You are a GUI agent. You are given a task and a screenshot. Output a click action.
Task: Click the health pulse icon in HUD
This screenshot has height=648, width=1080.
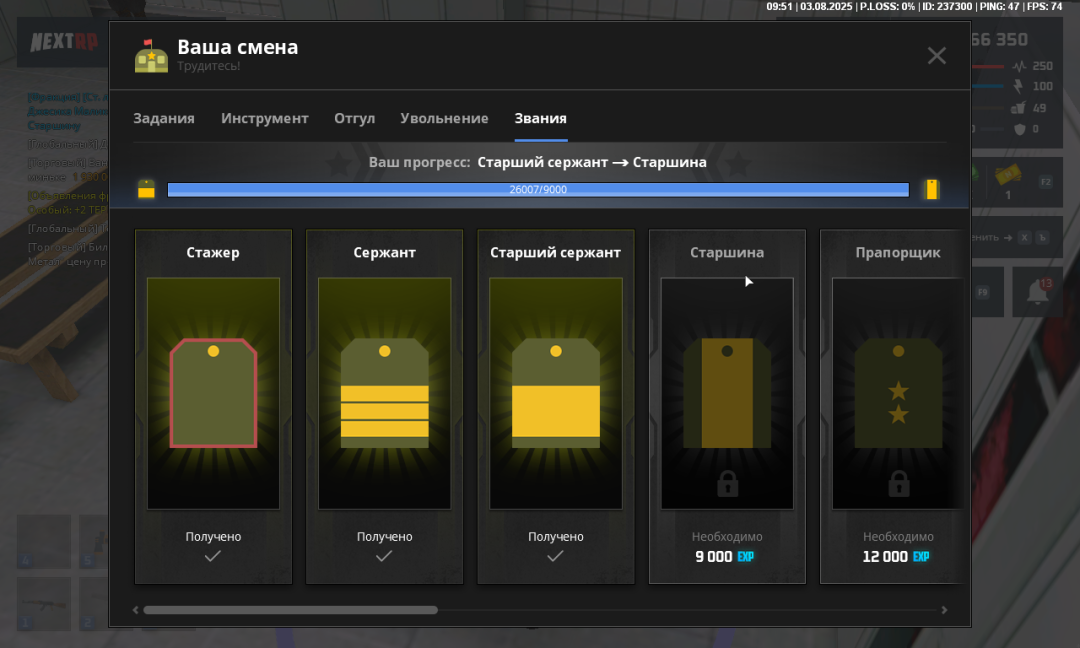[1019, 66]
